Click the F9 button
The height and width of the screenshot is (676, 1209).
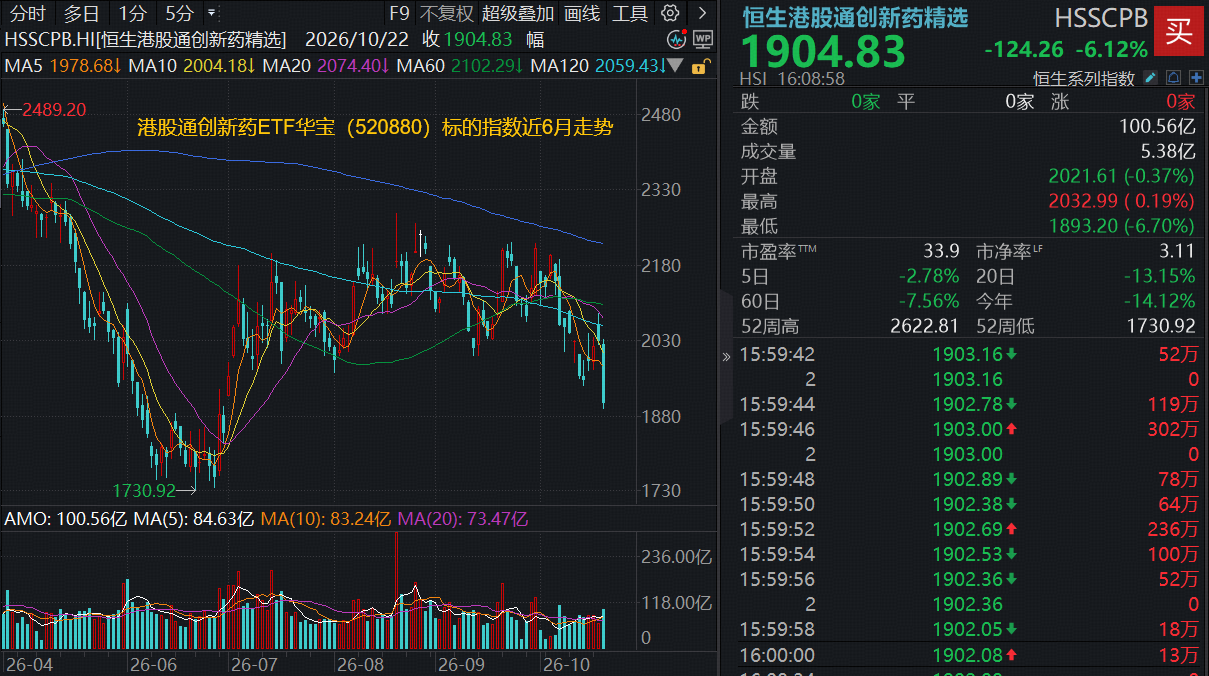point(399,13)
